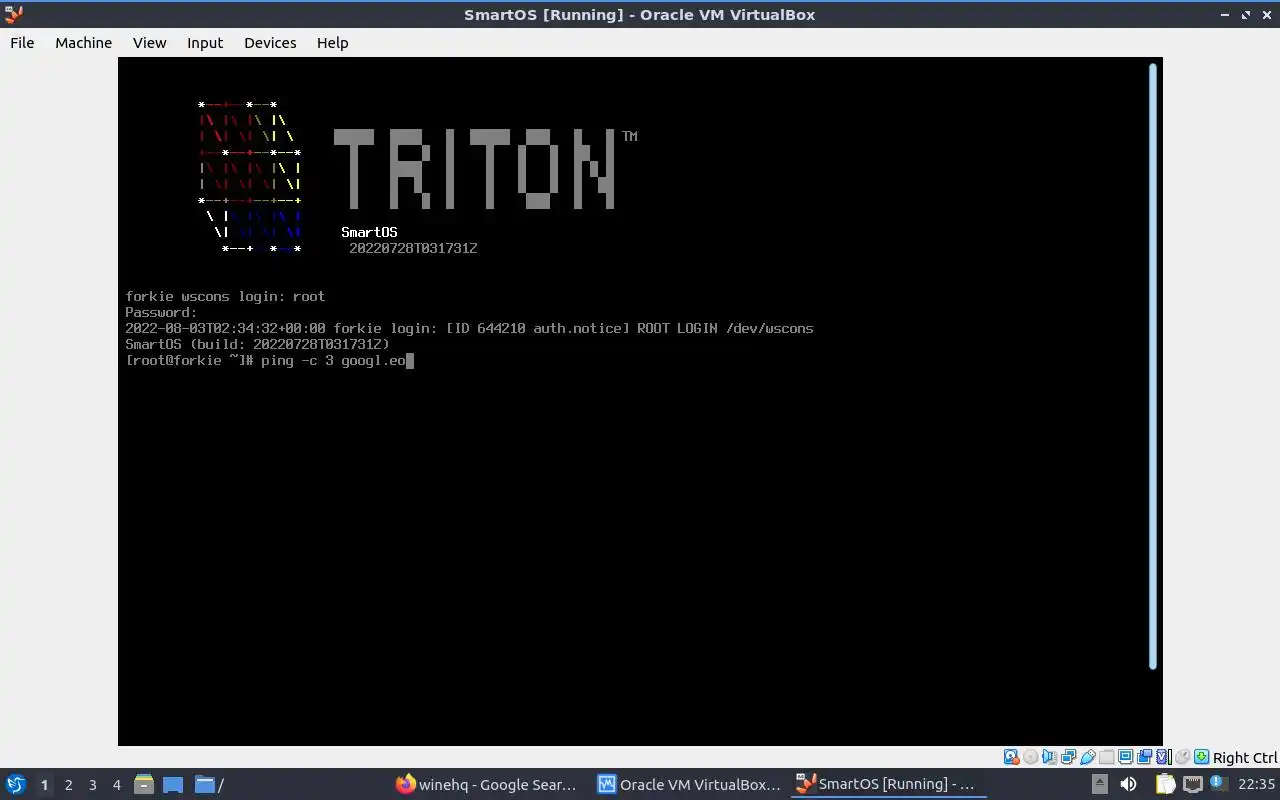This screenshot has height=800, width=1280.
Task: Open the USB devices status icon
Action: [x=1087, y=757]
